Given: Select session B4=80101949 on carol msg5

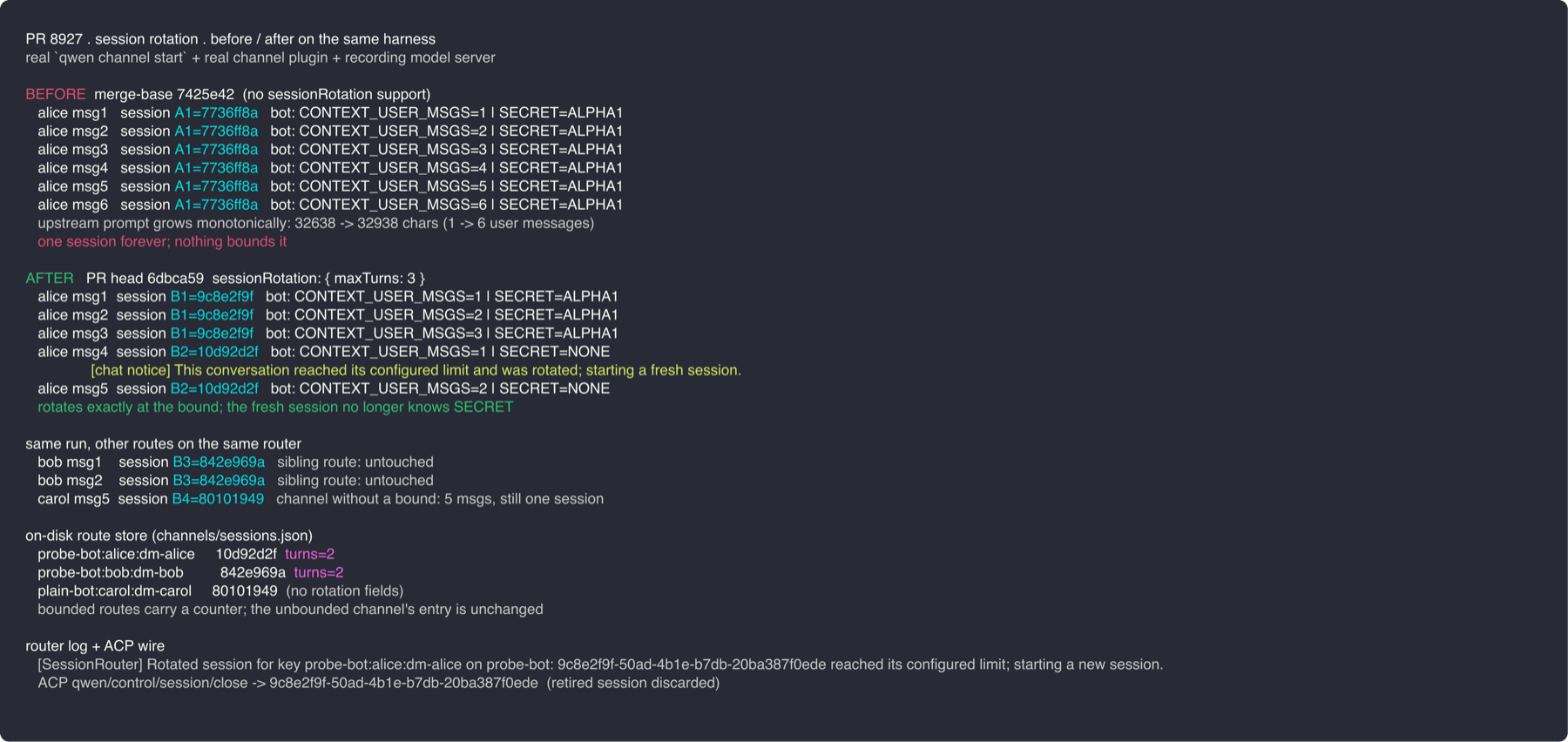Looking at the screenshot, I should [x=218, y=499].
